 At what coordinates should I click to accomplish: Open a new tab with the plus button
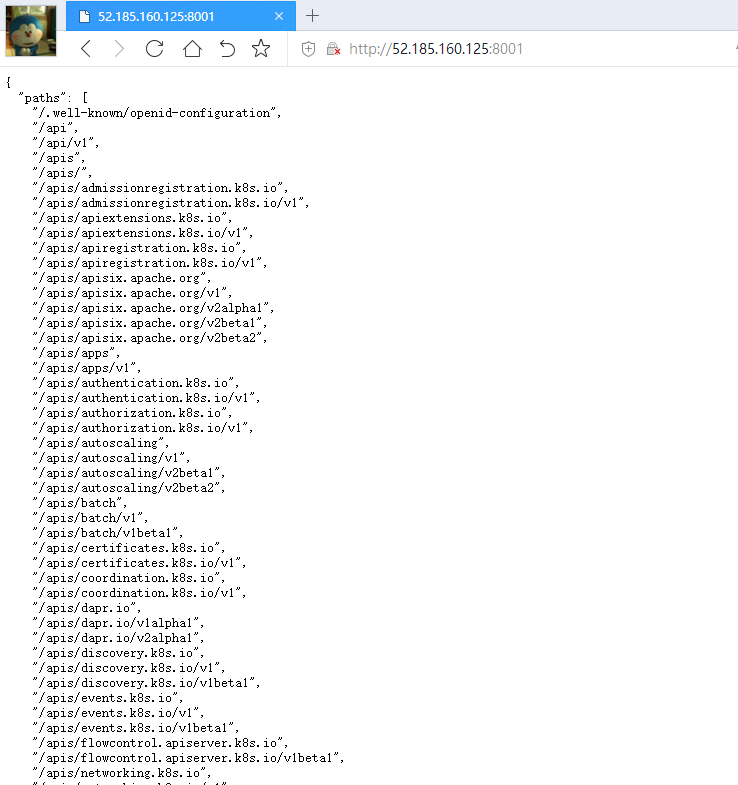click(312, 15)
